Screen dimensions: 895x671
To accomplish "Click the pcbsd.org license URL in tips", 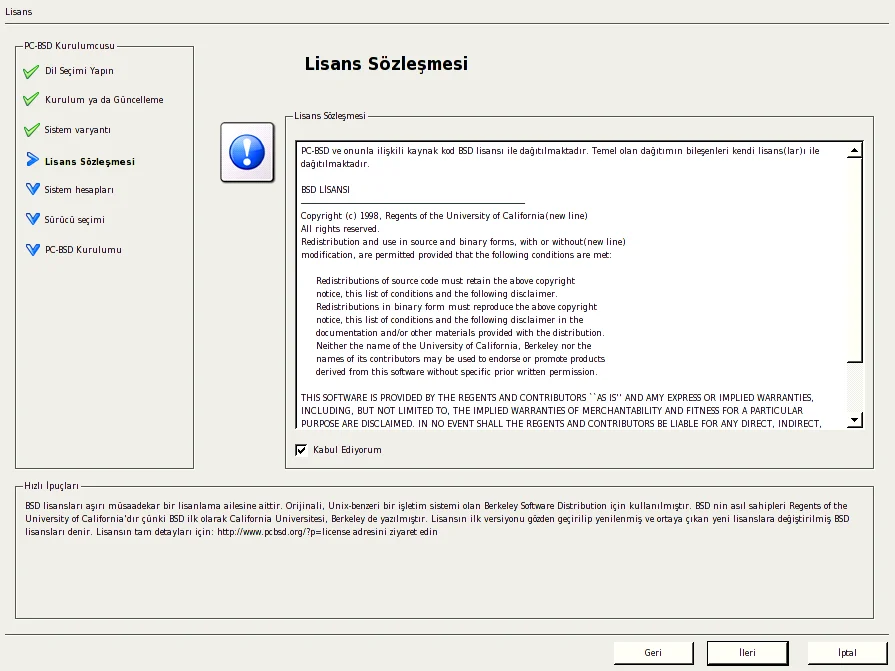I will [283, 532].
